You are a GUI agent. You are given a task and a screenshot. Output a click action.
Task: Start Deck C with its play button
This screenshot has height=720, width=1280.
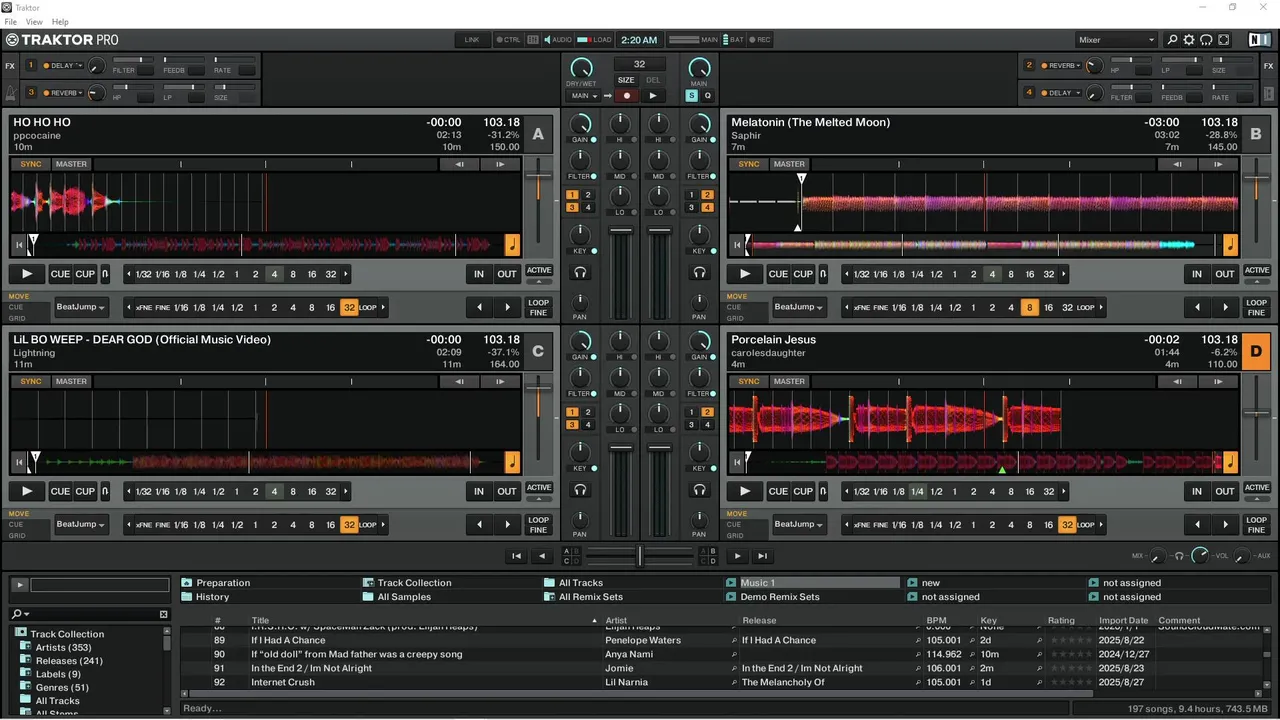[x=27, y=491]
